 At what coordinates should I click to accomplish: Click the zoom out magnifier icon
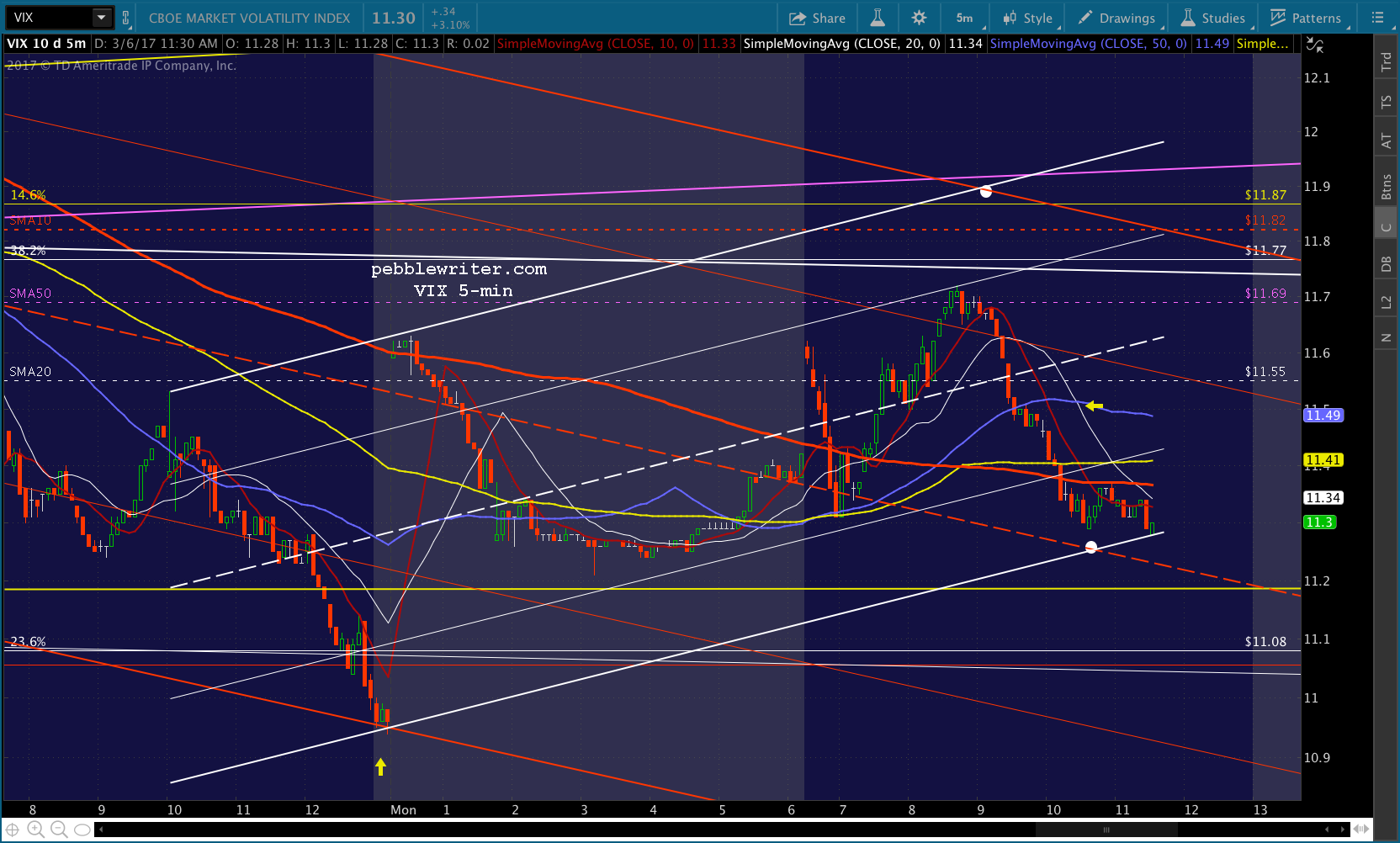[x=59, y=830]
